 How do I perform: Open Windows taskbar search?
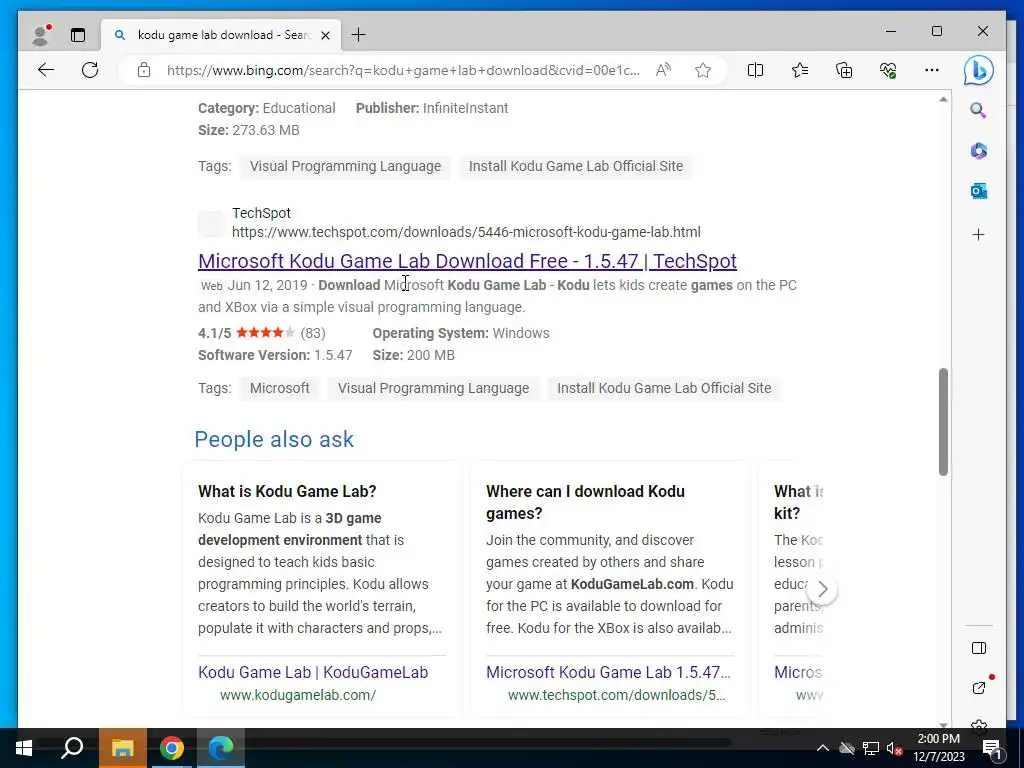tap(72, 748)
